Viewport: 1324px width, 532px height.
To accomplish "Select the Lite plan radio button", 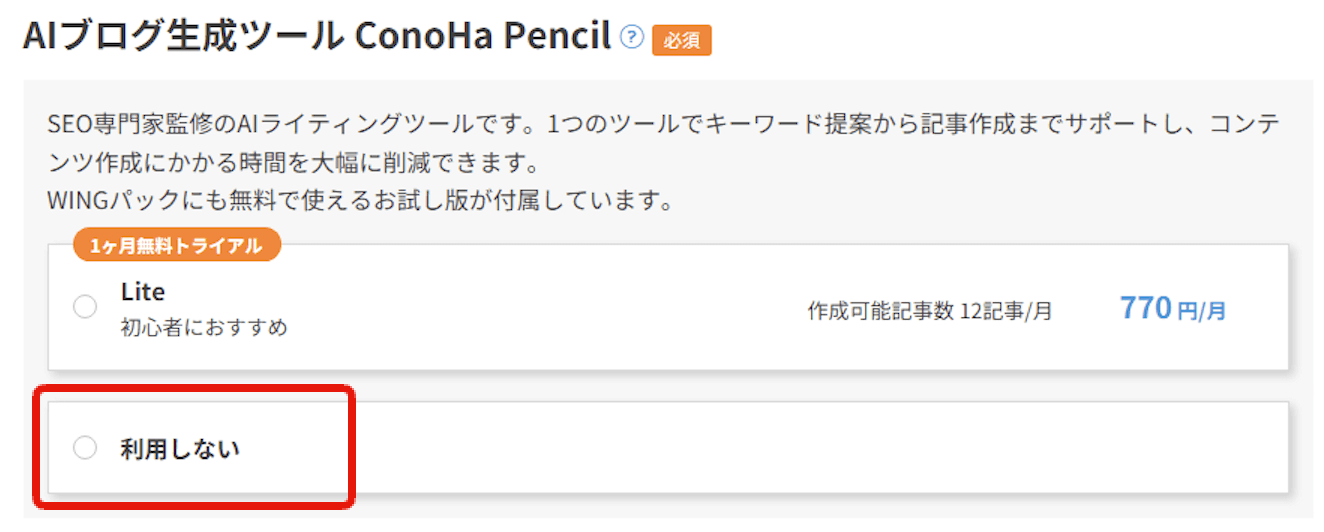I will click(85, 308).
